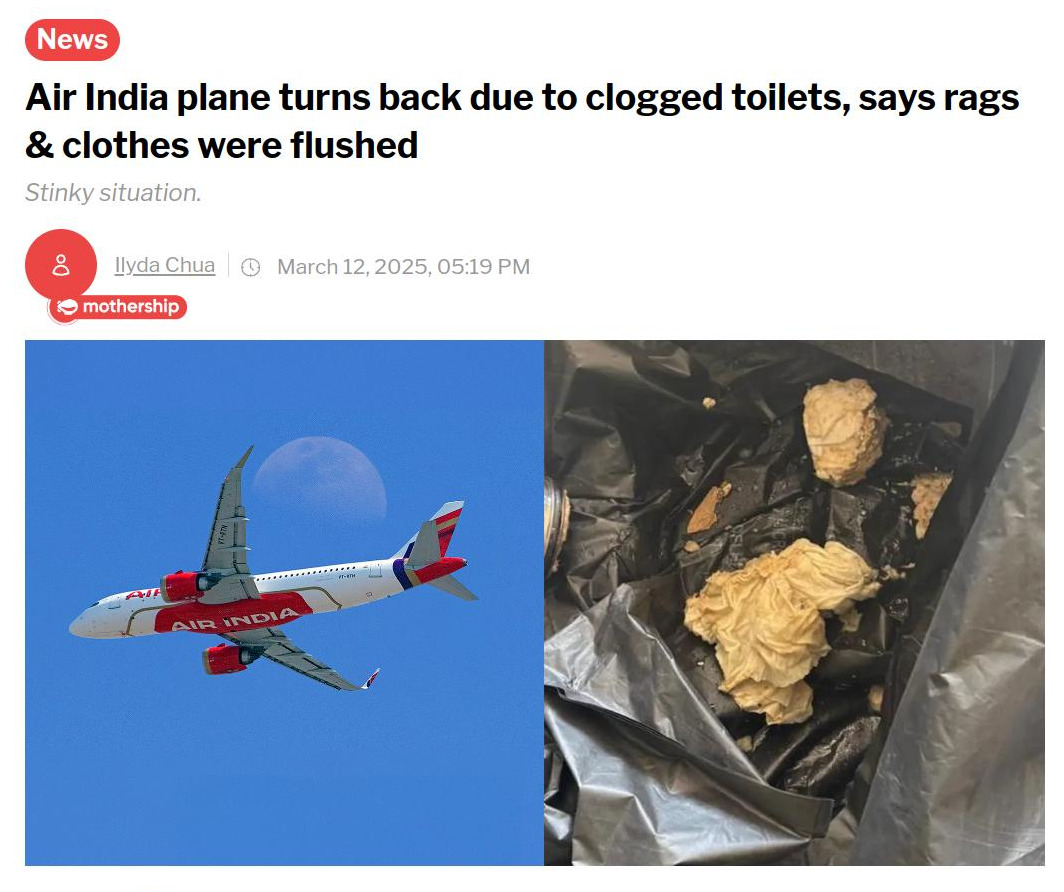Screen dimensions: 1064x892
Task: Click the upper cloth lump in the bag
Action: pos(843,431)
